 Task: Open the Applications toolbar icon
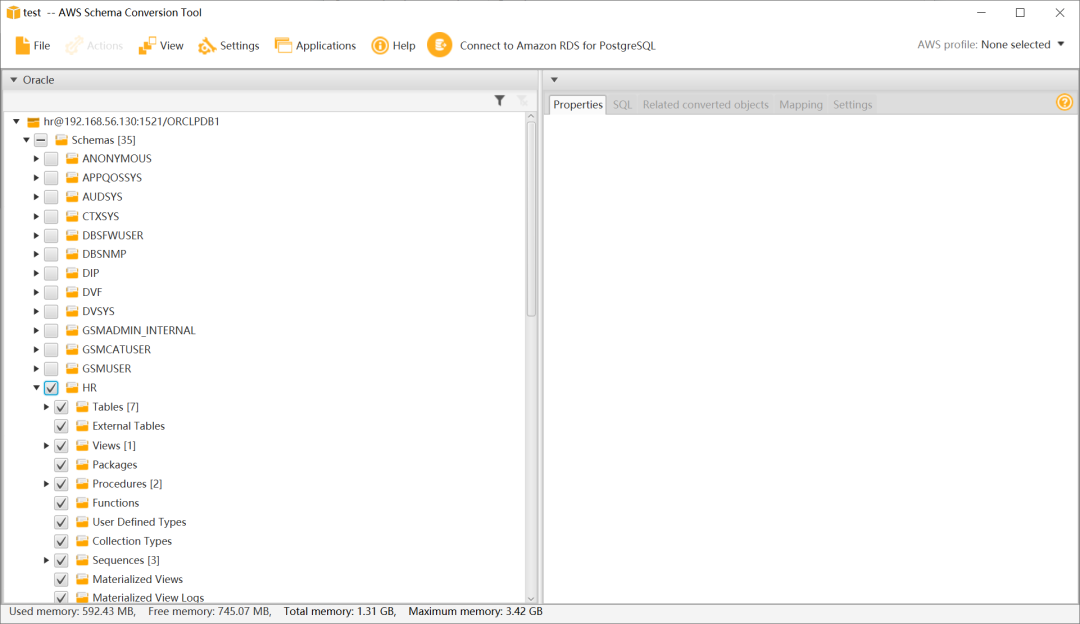coord(283,45)
